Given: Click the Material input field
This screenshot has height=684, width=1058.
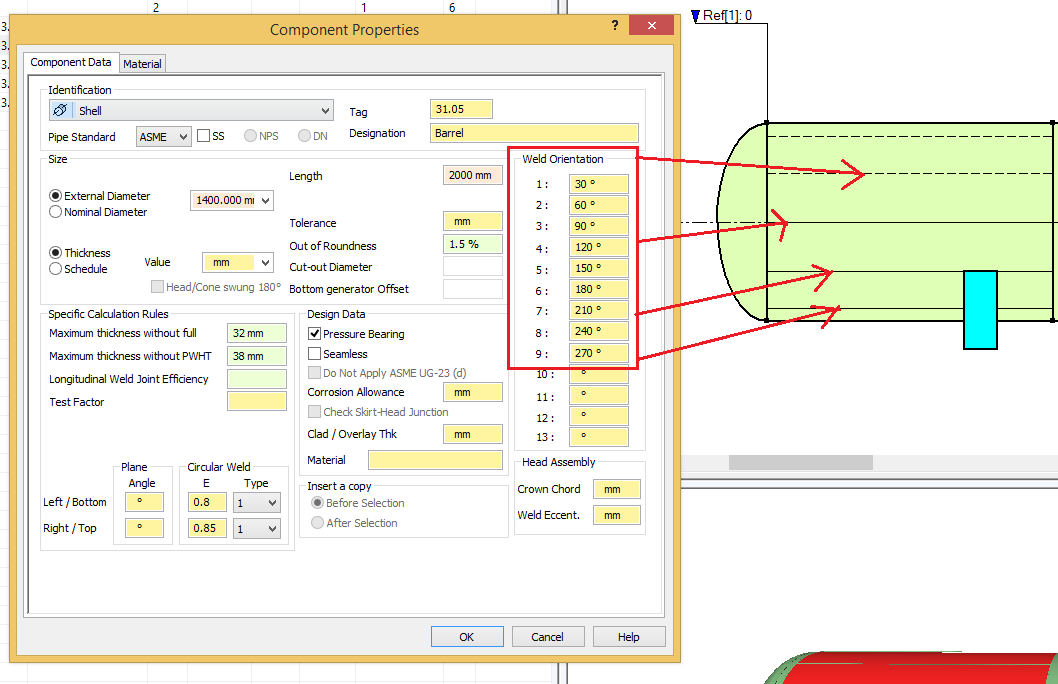Looking at the screenshot, I should coord(435,460).
